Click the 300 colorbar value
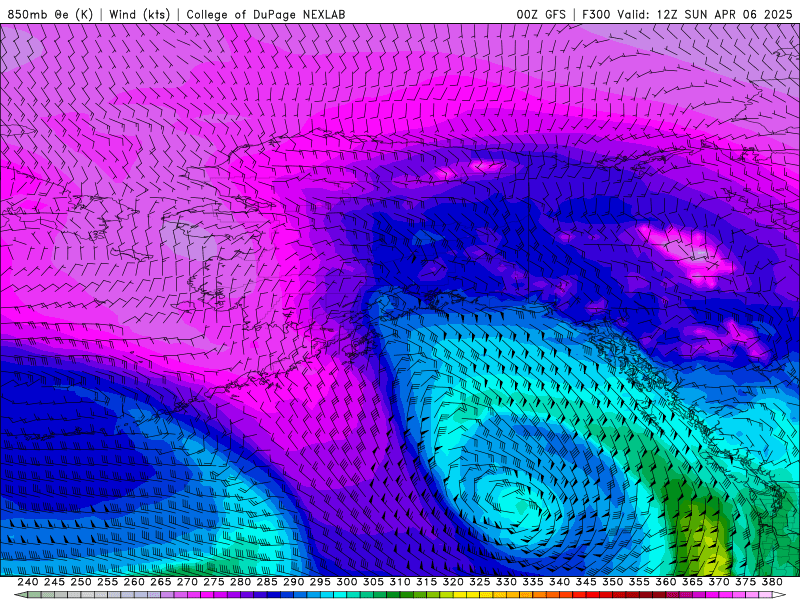Screen dimensions: 800x600 point(346,582)
